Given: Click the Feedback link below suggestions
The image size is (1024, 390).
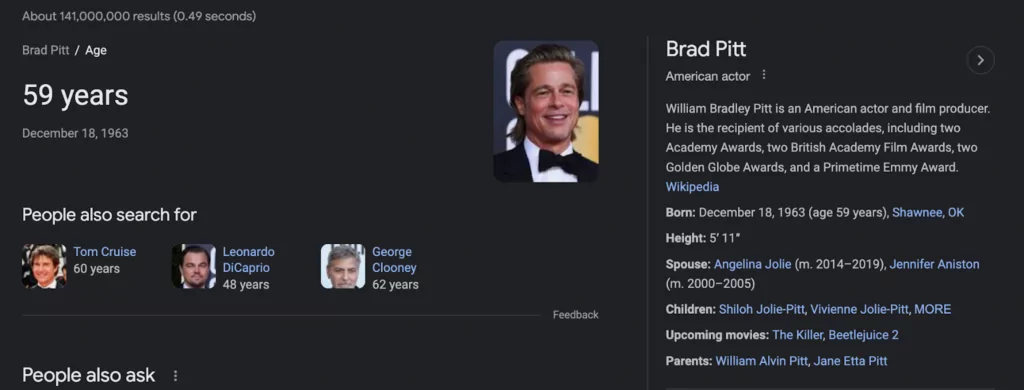Looking at the screenshot, I should point(575,315).
